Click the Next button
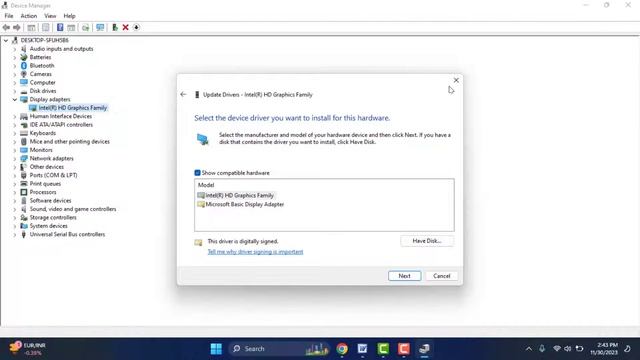This screenshot has height=360, width=640. 404,276
